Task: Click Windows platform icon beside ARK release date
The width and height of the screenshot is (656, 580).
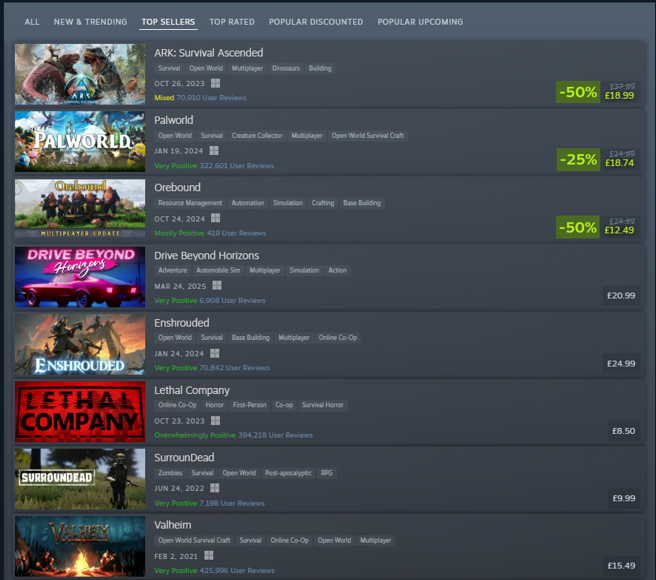Action: click(215, 83)
